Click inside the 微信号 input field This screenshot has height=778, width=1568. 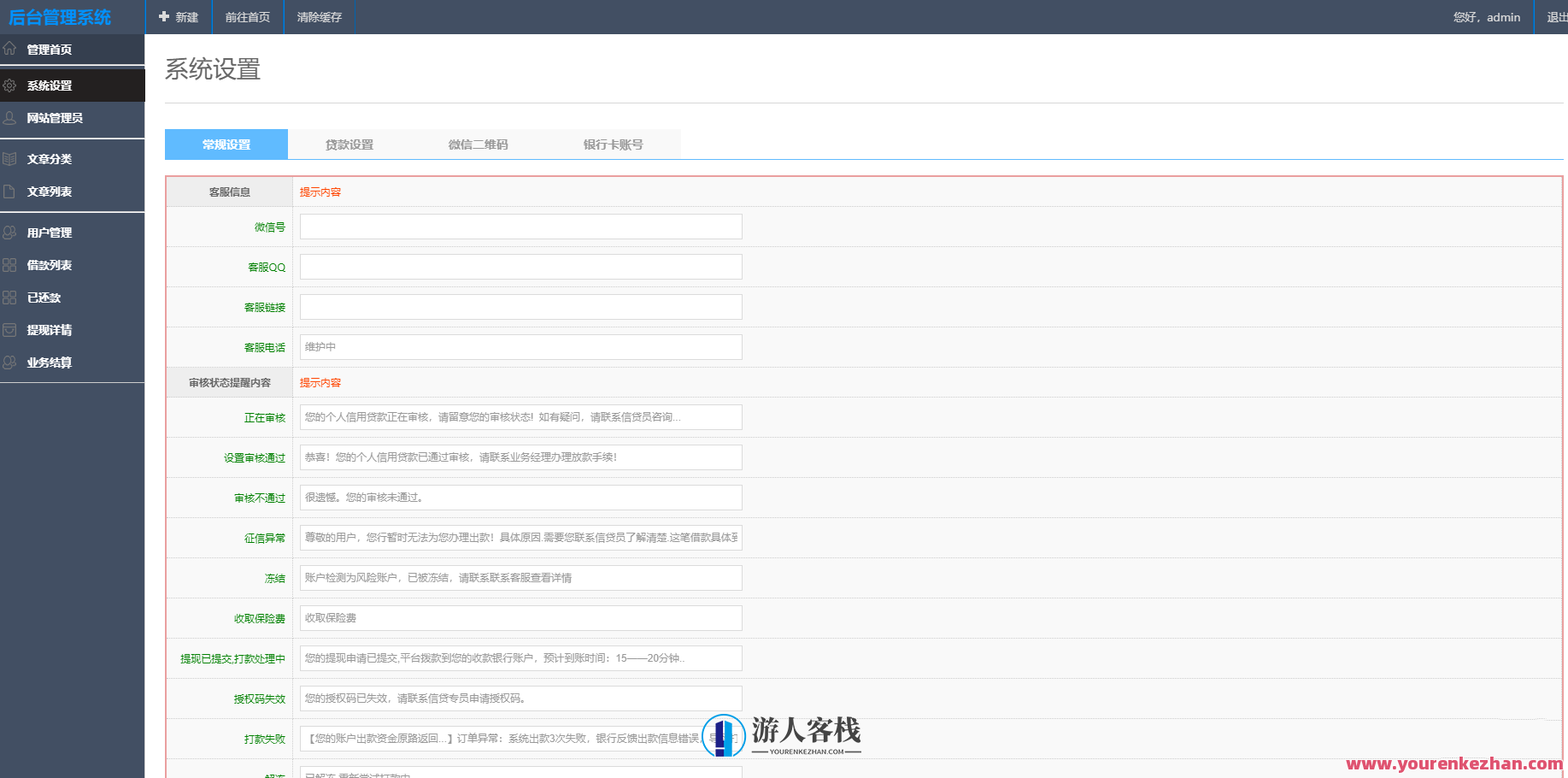[519, 226]
